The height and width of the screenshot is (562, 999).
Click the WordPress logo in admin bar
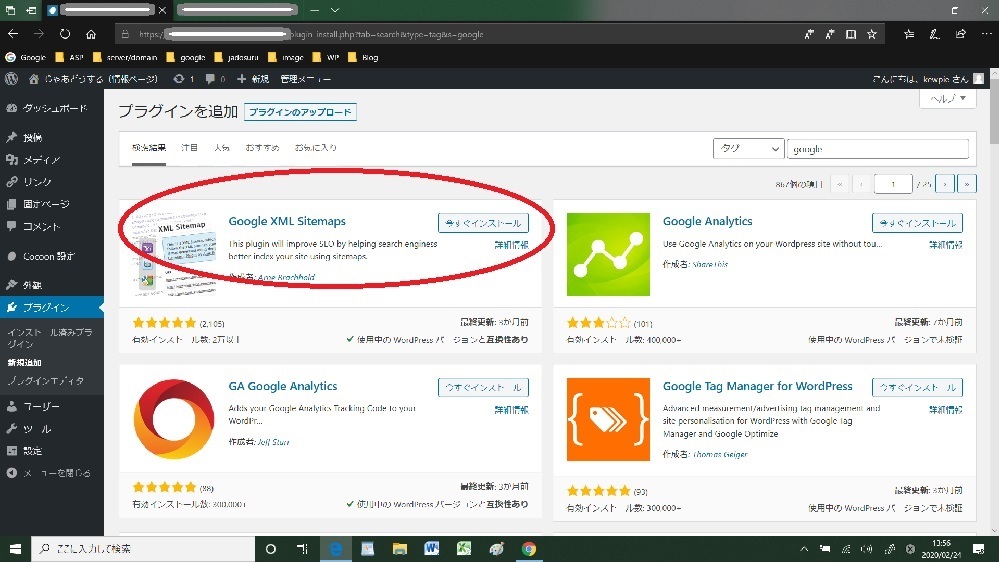[x=12, y=78]
